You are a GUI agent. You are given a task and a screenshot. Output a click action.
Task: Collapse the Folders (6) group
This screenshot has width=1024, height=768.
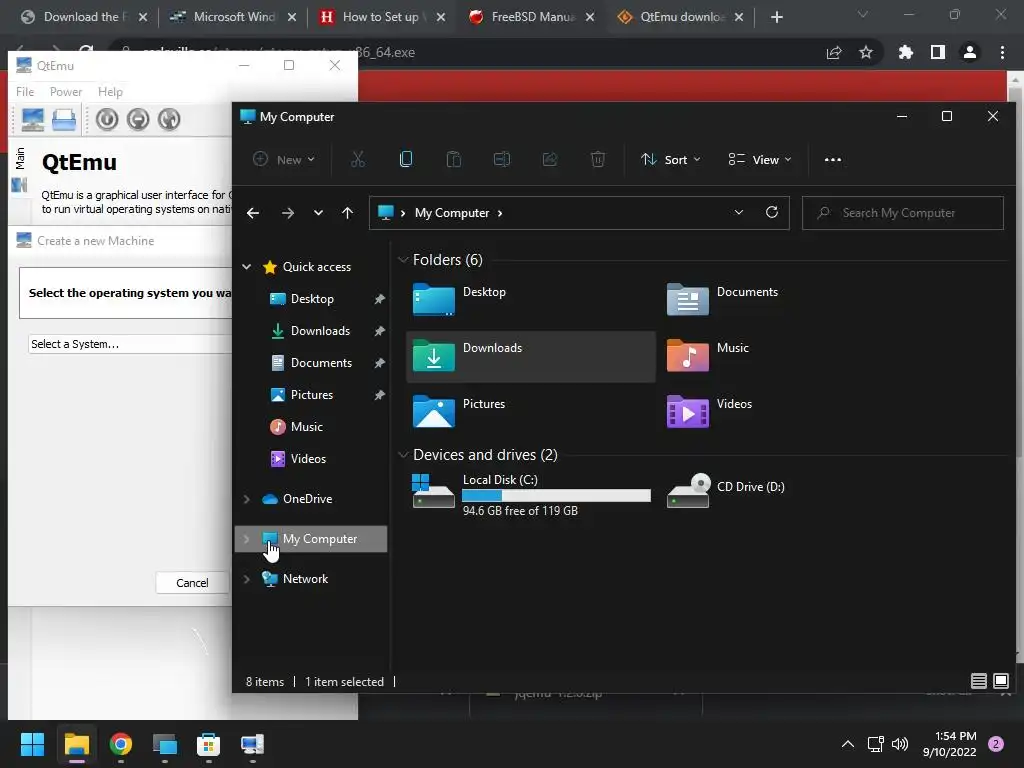tap(403, 260)
